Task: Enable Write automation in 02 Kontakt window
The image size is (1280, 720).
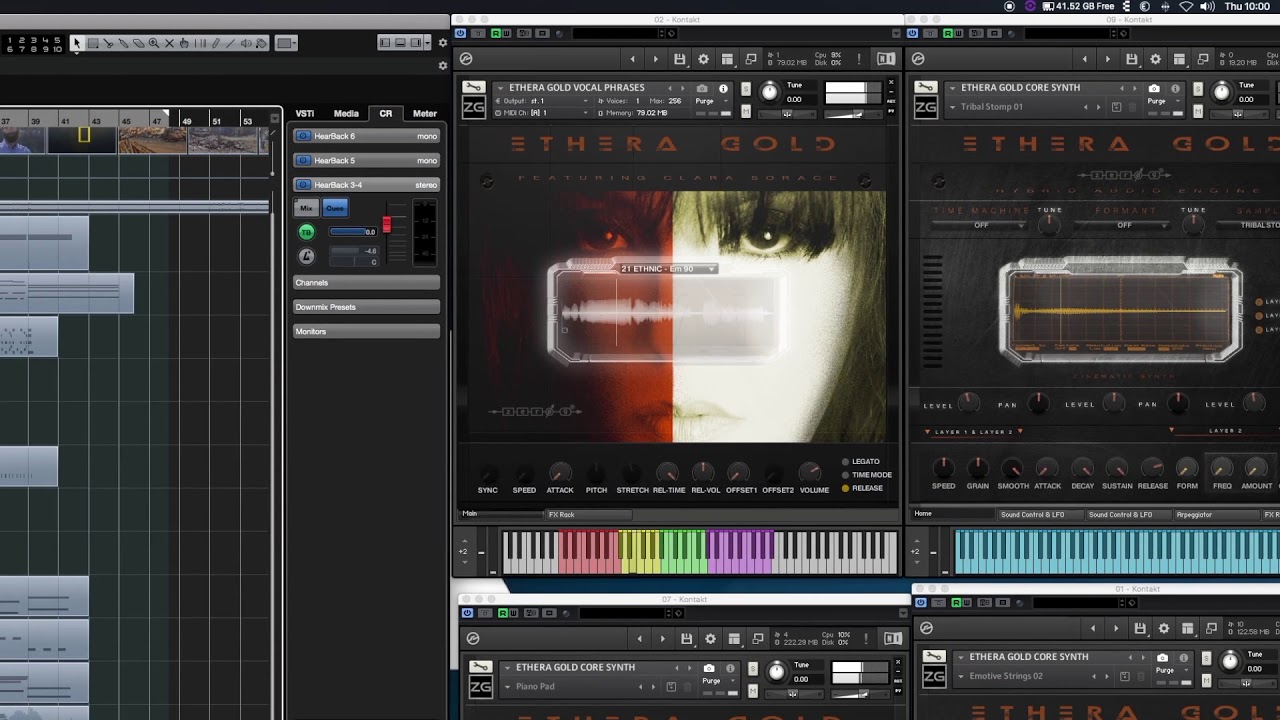Action: click(507, 33)
